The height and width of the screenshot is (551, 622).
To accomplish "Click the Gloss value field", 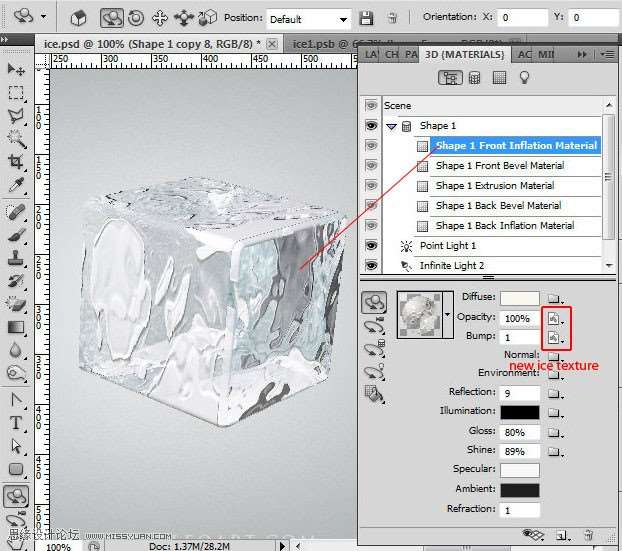I will click(x=520, y=432).
